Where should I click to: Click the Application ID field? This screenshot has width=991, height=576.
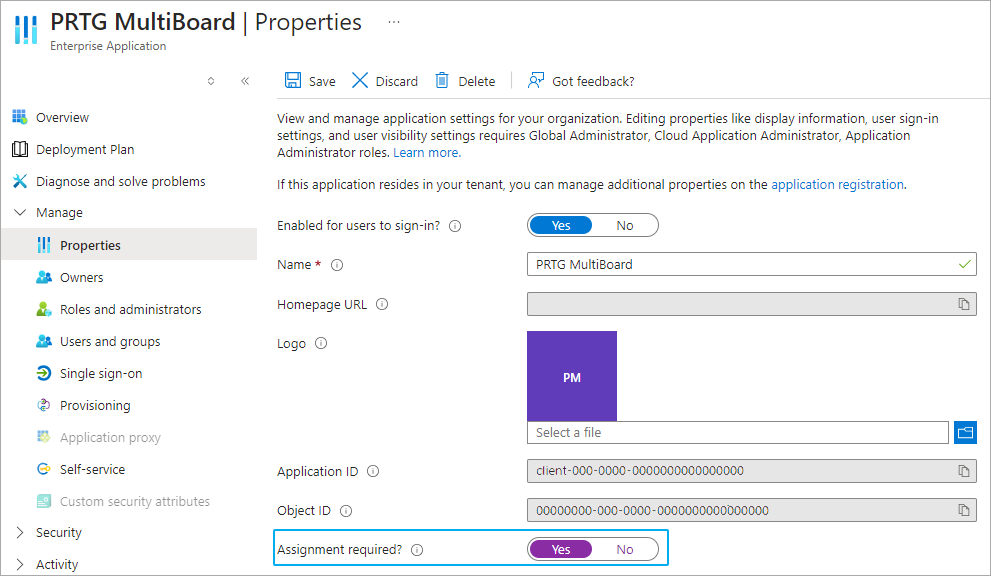[x=751, y=471]
